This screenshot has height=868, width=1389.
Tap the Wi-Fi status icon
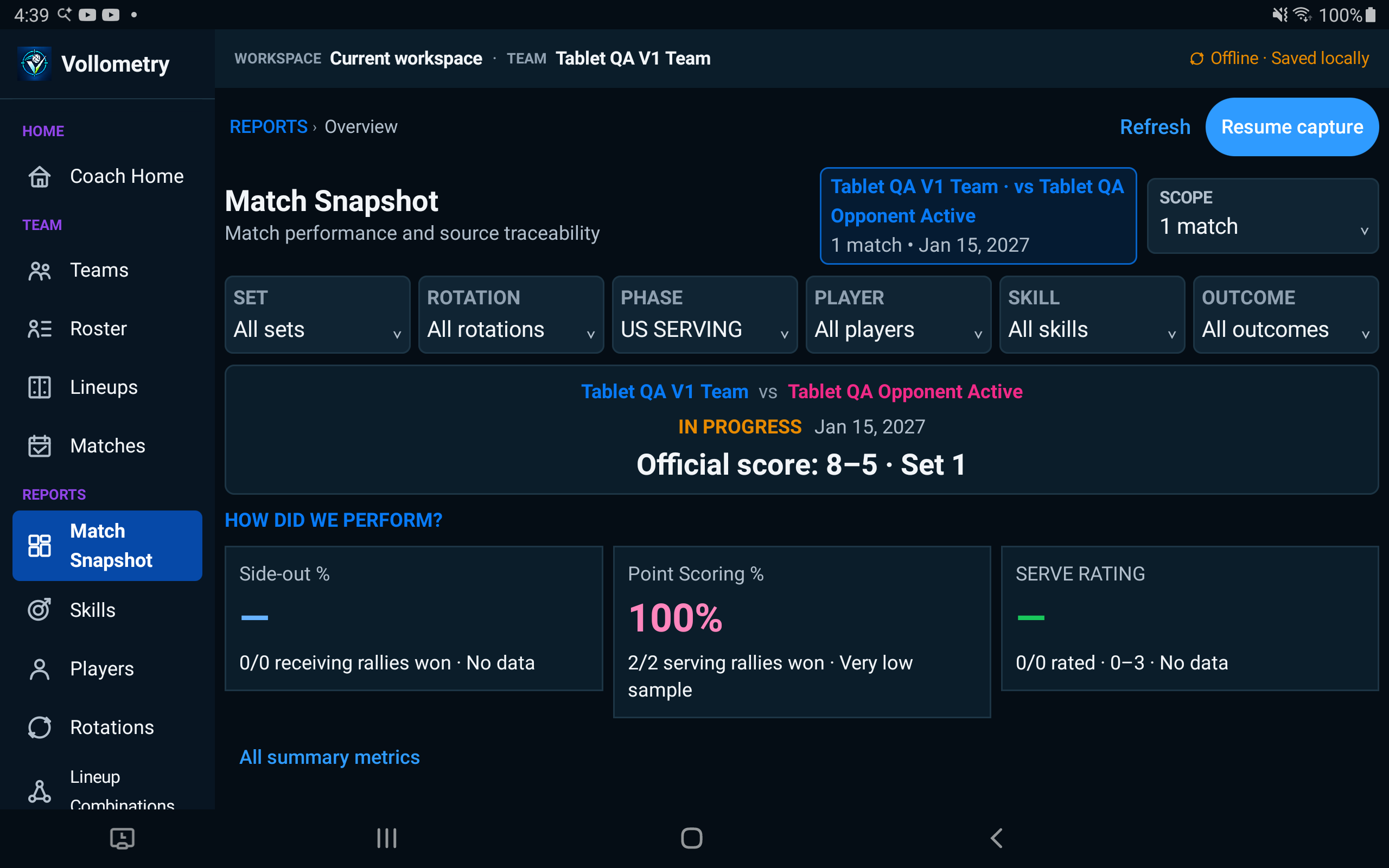tap(1303, 14)
